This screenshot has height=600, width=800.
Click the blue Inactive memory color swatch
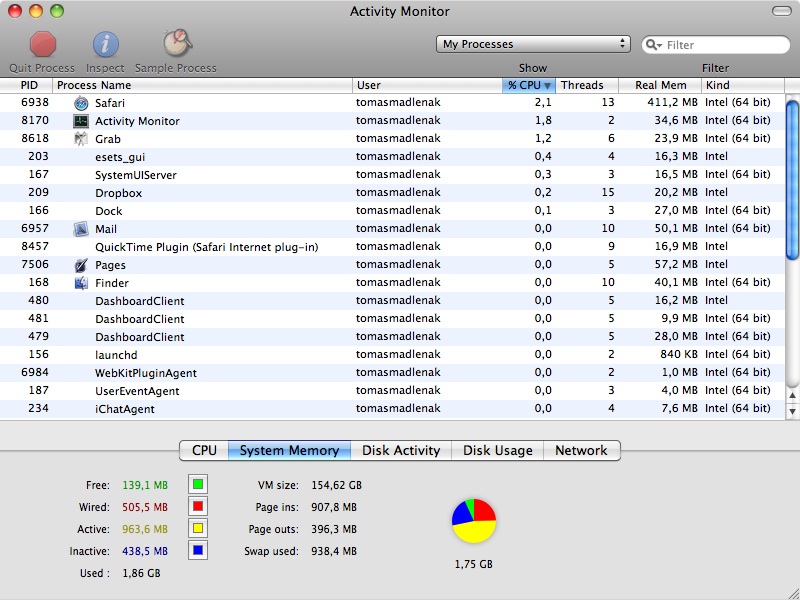pos(198,551)
